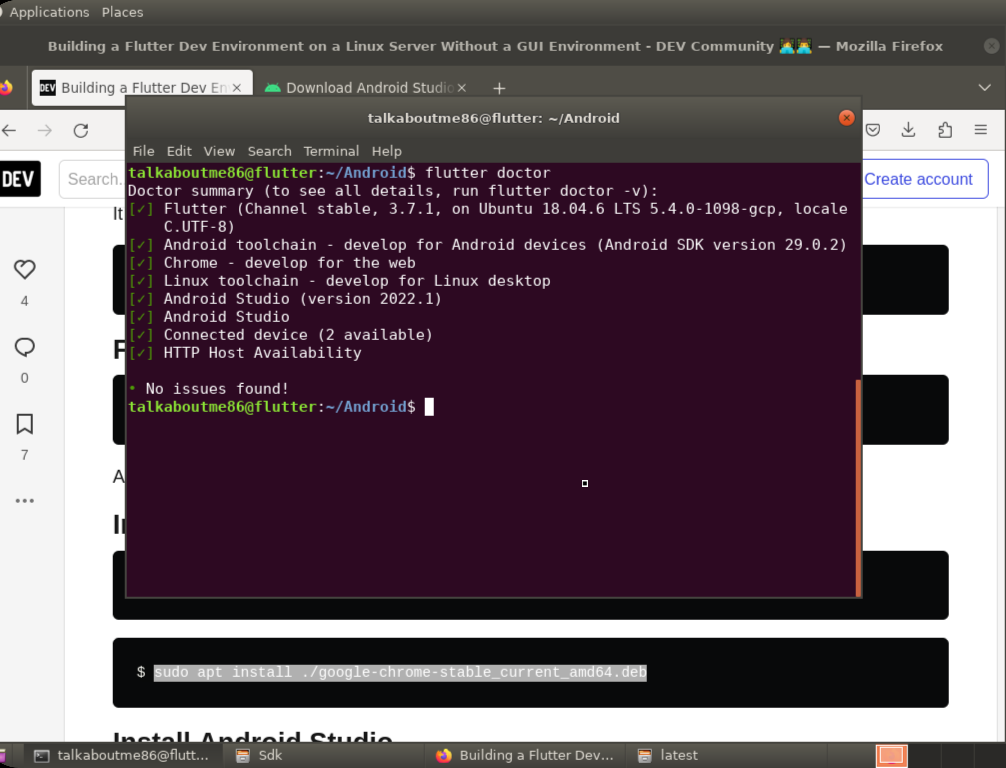This screenshot has height=768, width=1006.
Task: Click the terminal title talkaboutme86@flutter: ~/Android
Action: click(493, 118)
